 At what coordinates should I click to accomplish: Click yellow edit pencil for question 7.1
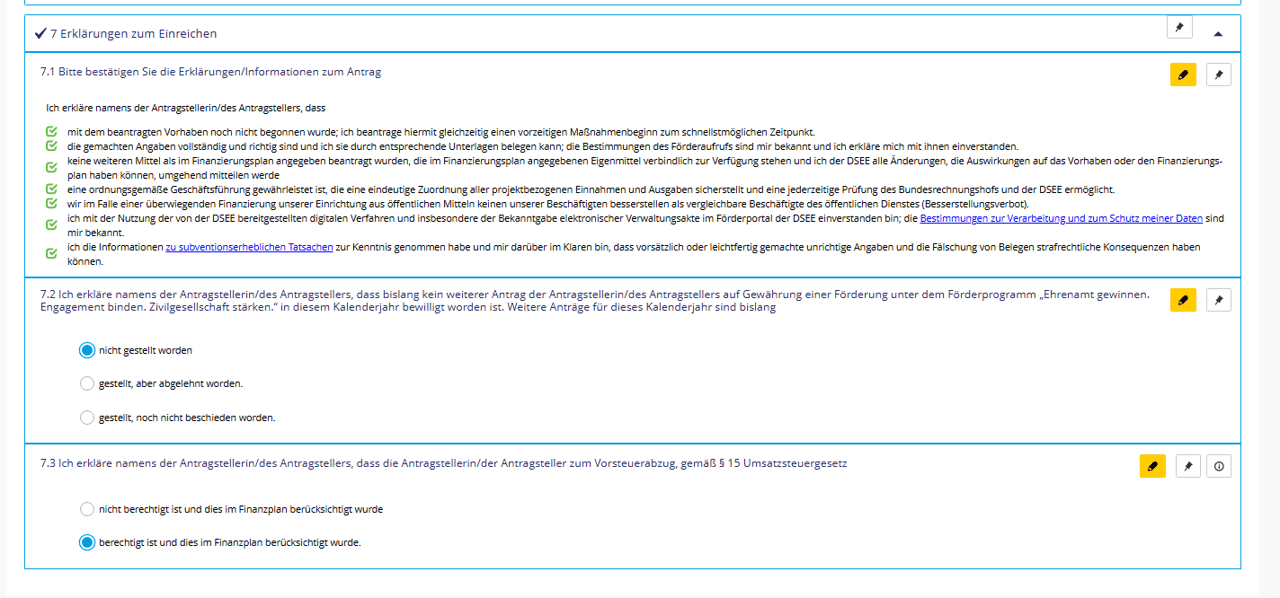click(1183, 75)
